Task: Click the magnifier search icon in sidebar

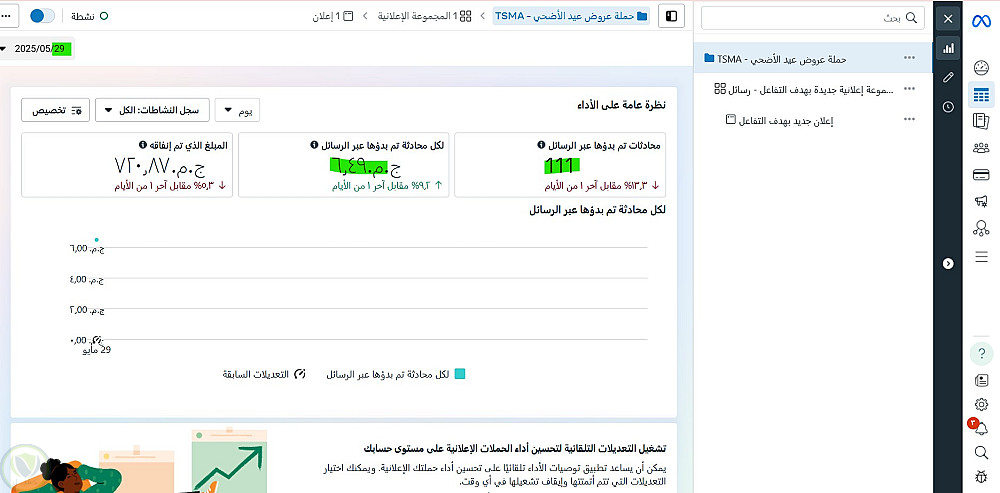Action: click(x=982, y=453)
